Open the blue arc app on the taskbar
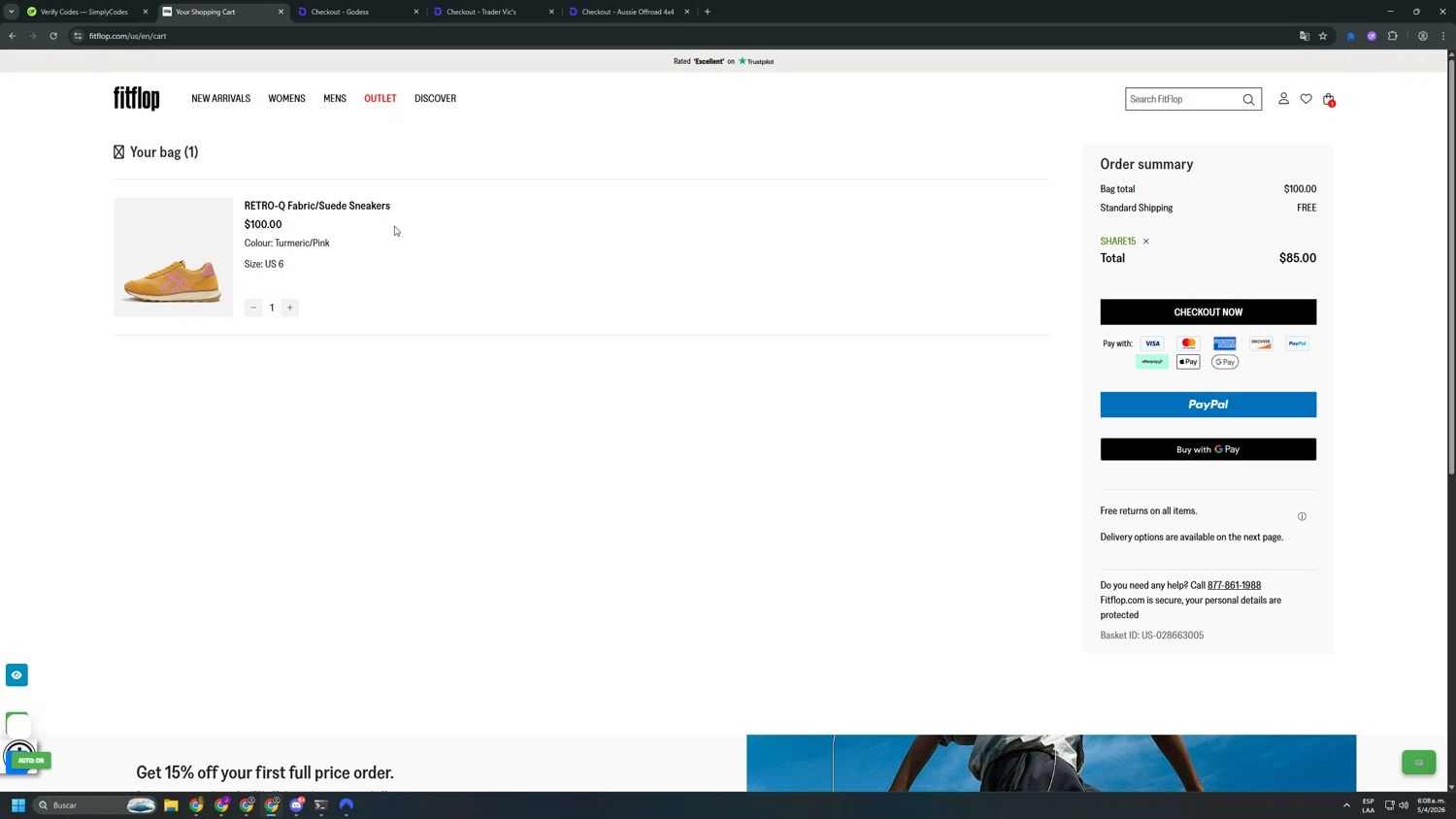 click(x=347, y=805)
